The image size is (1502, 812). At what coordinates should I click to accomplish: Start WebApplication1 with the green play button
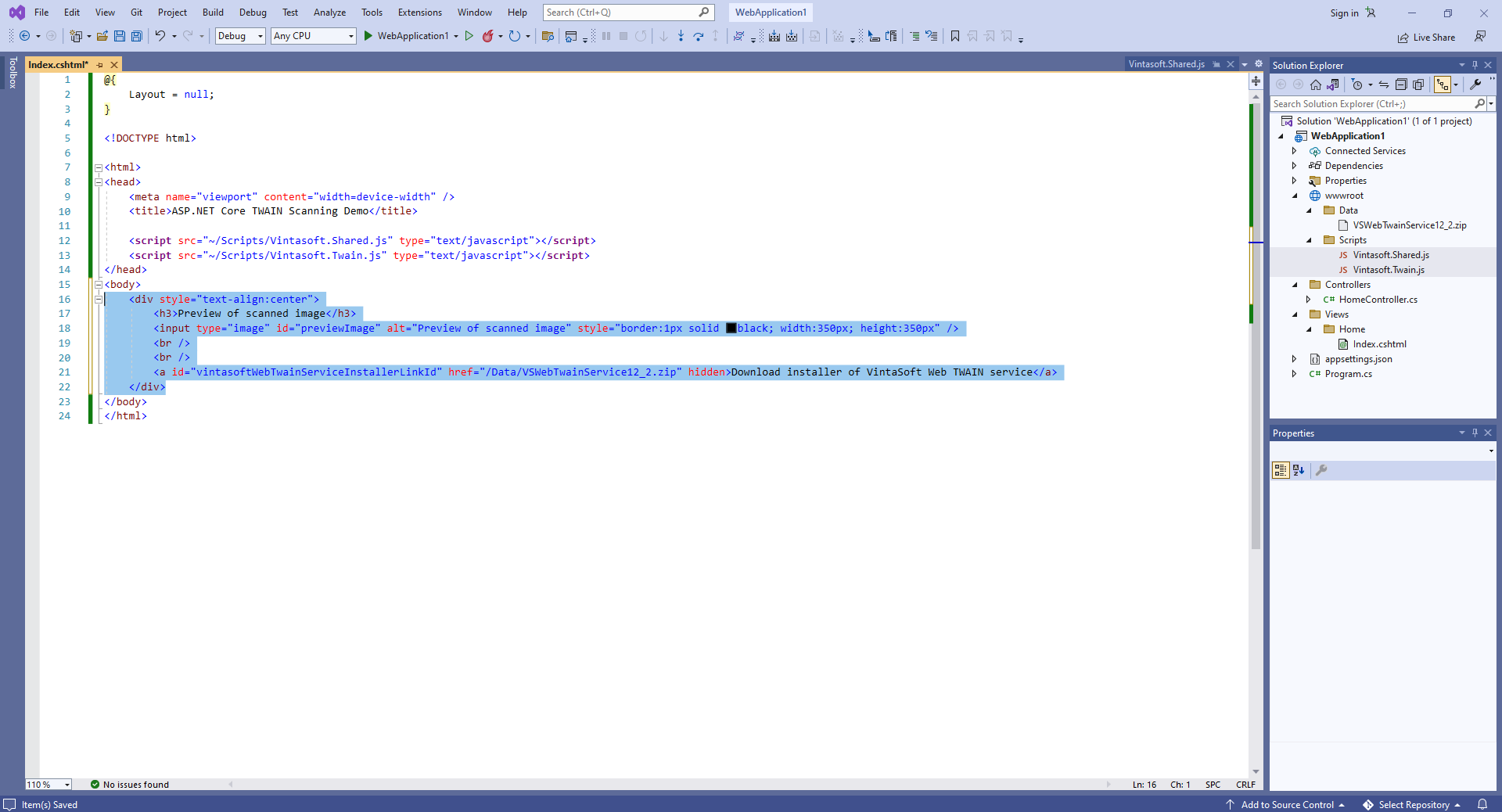tap(368, 36)
